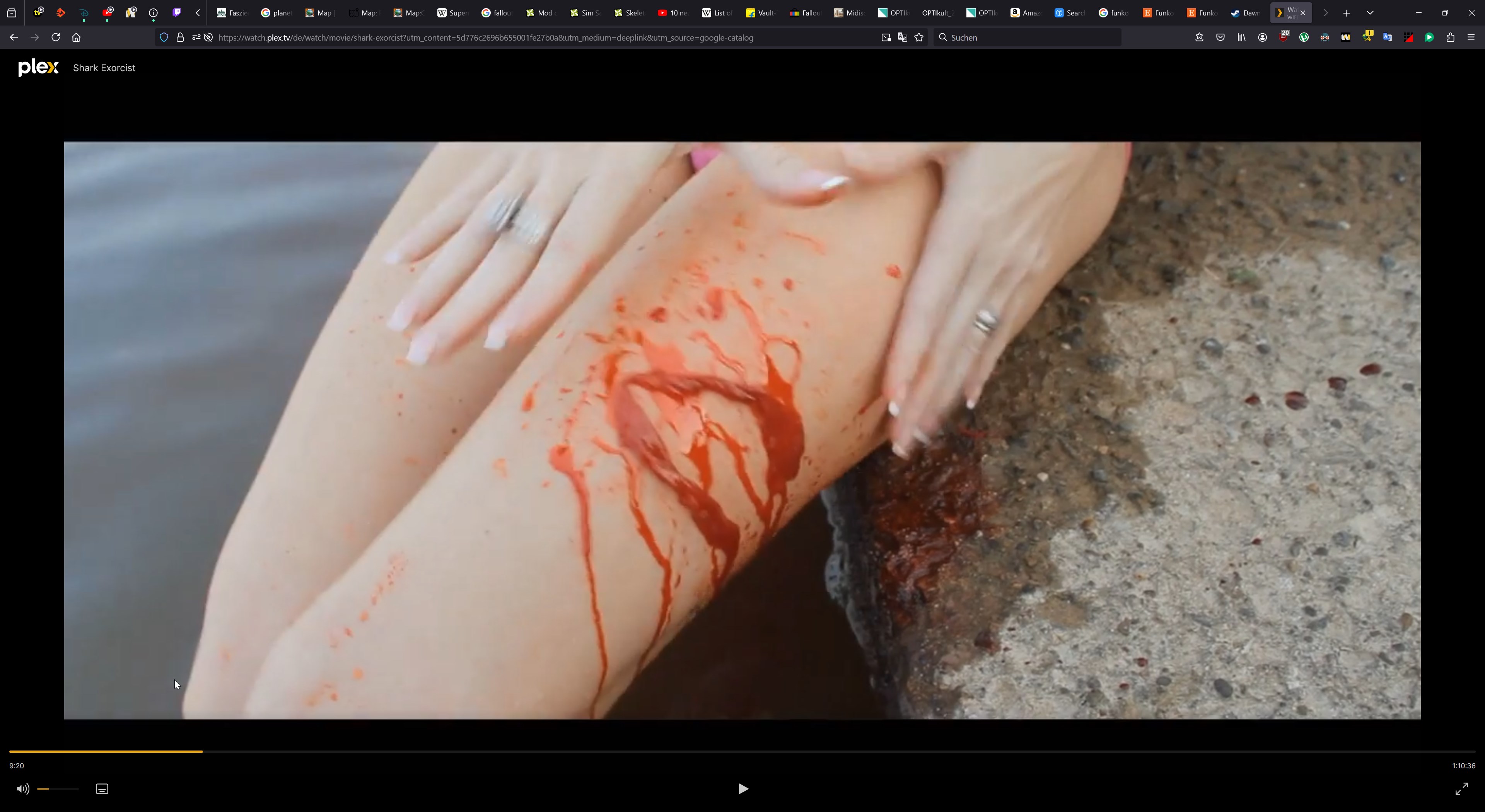Click the video frame to toggle playback

pos(742,430)
